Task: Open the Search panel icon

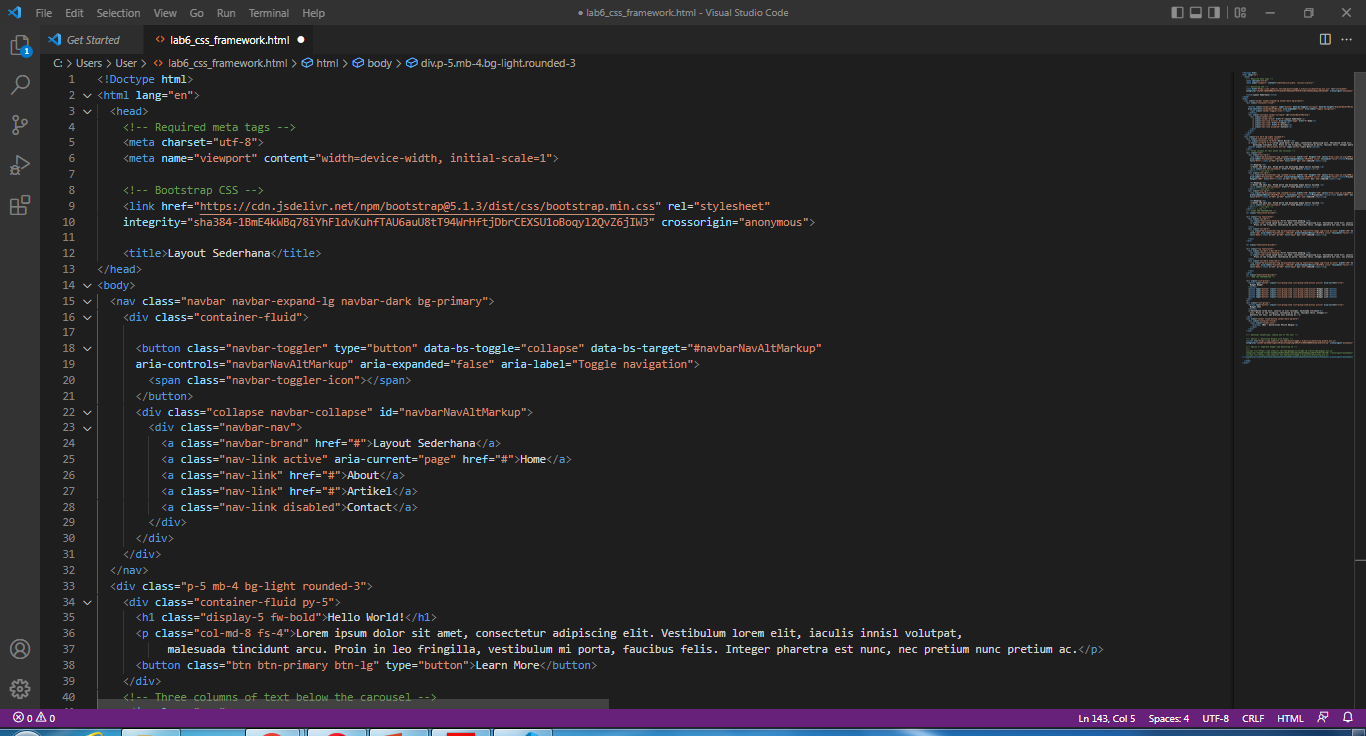Action: click(20, 85)
